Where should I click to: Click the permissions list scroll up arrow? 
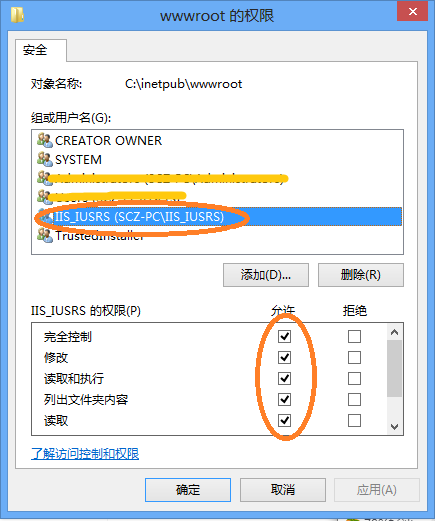395,332
